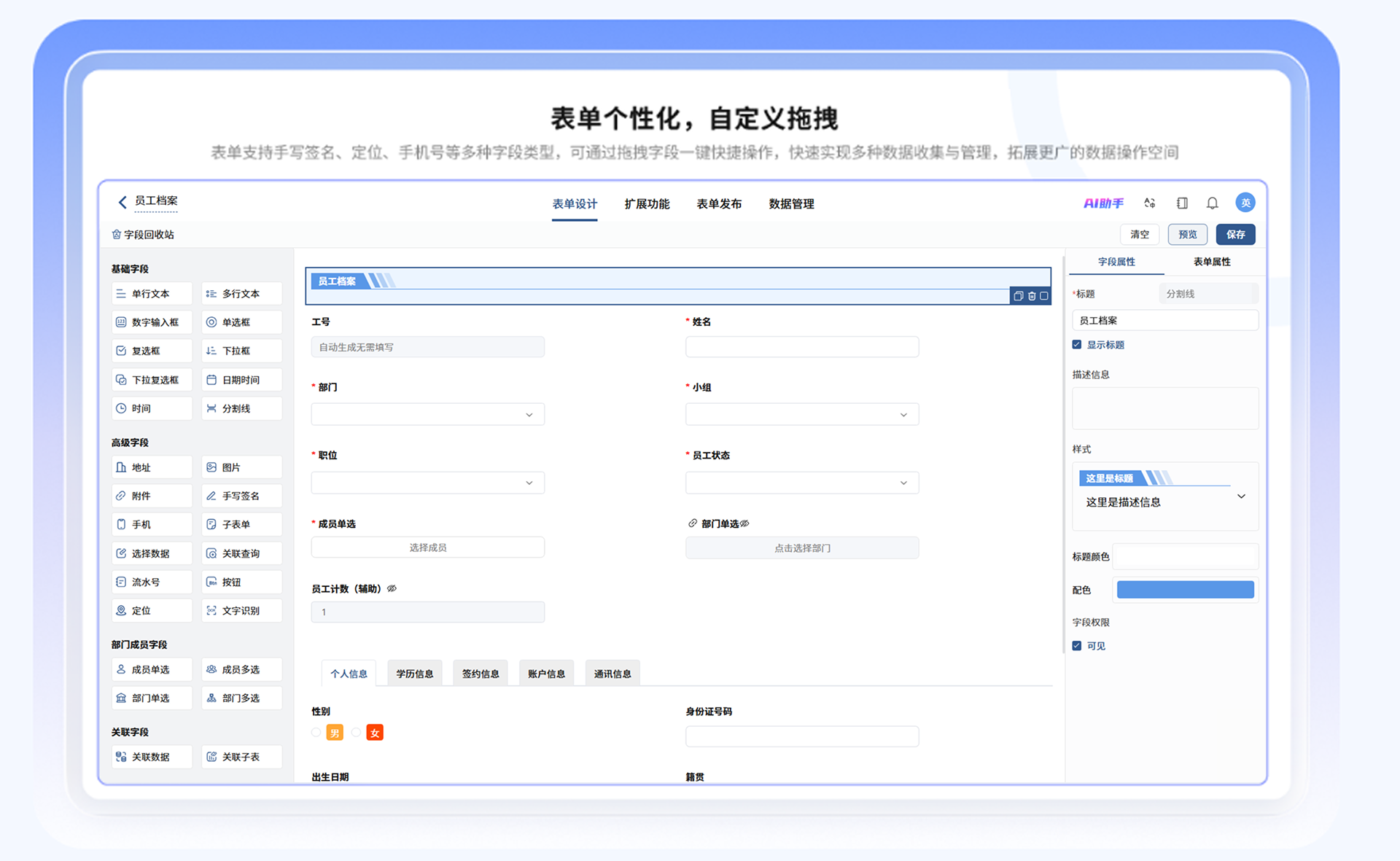Open the user avatar menu
The width and height of the screenshot is (1400, 861).
click(1245, 203)
